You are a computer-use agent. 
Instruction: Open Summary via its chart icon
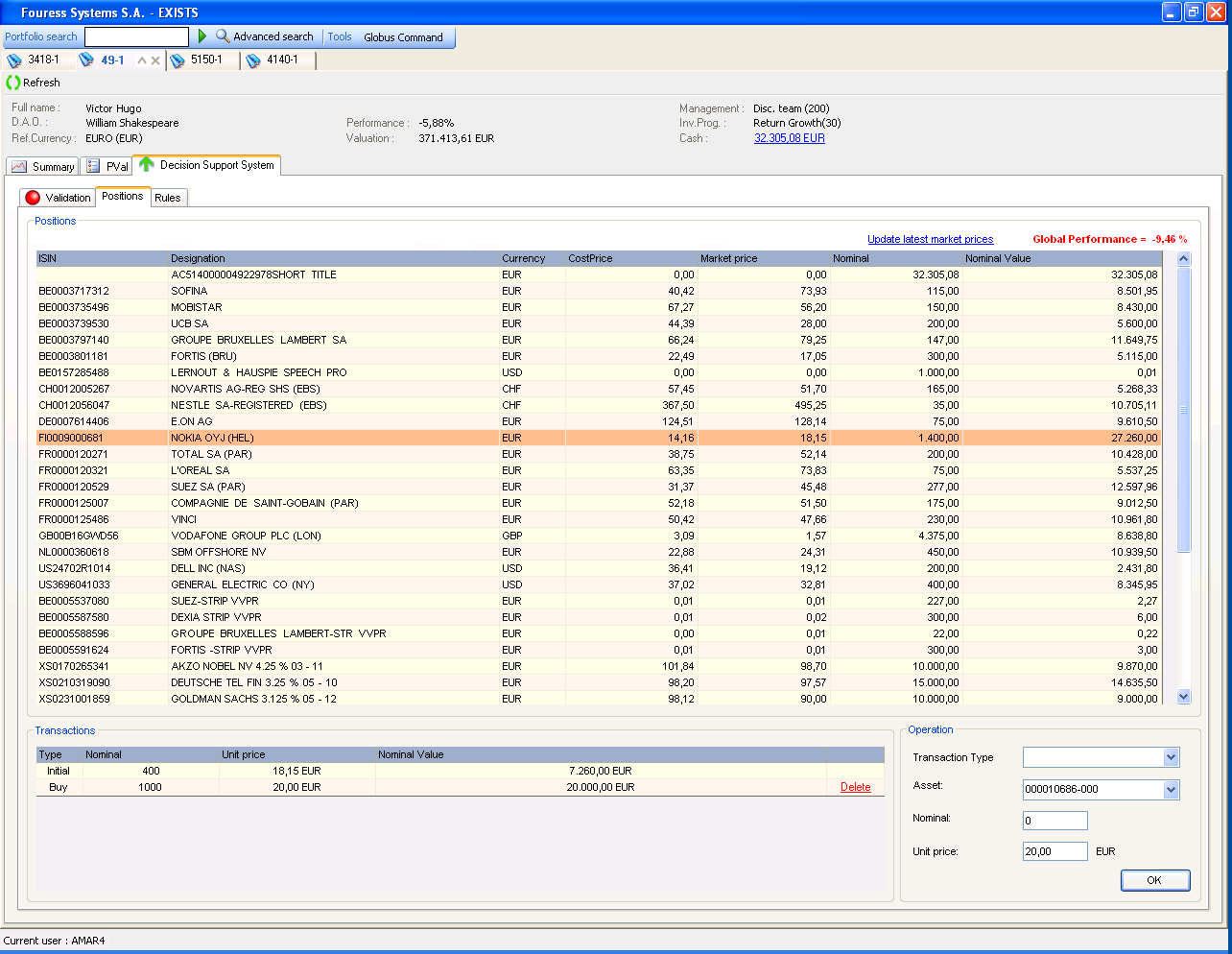point(19,166)
